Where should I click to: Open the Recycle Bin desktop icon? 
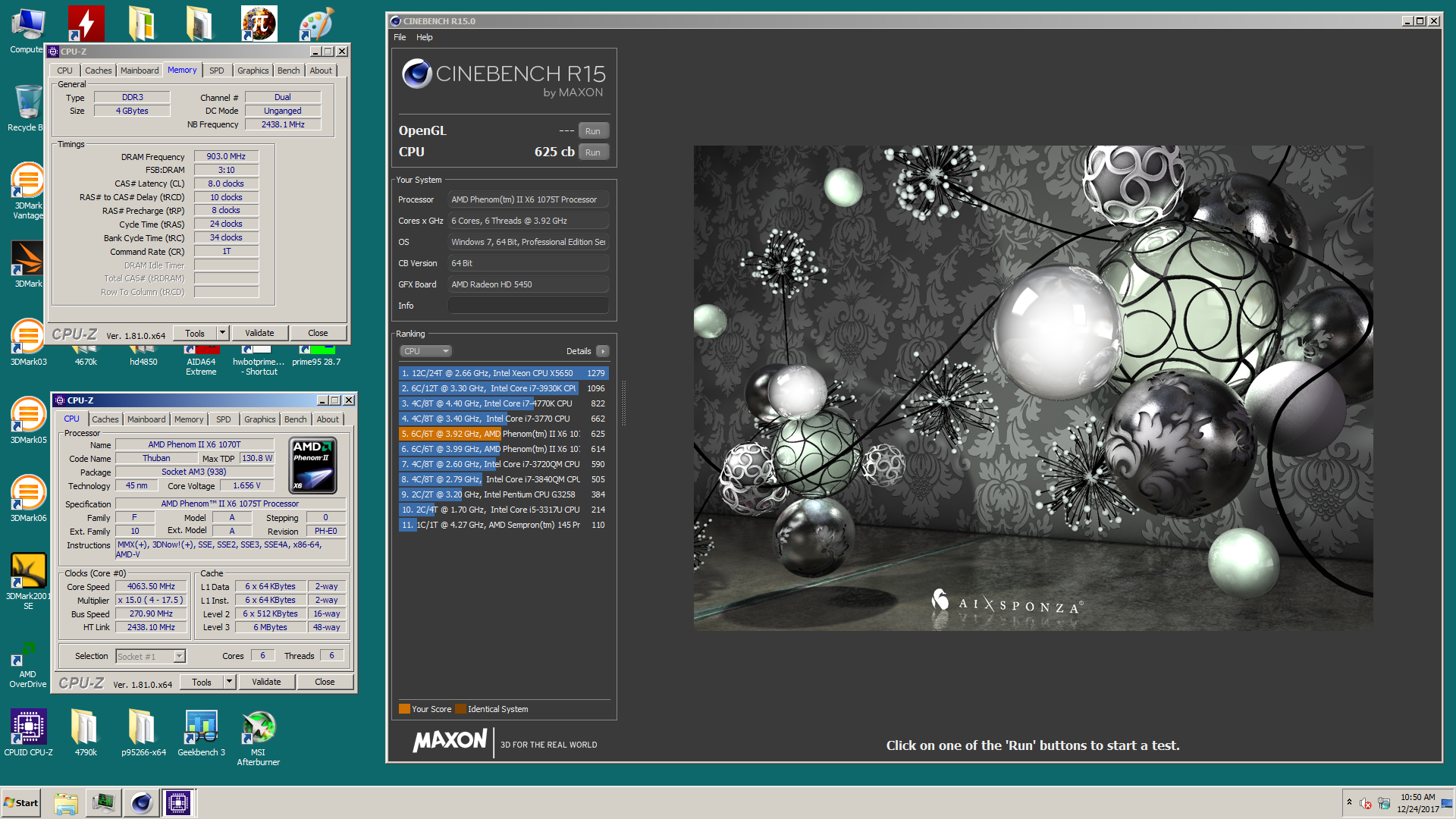[27, 108]
